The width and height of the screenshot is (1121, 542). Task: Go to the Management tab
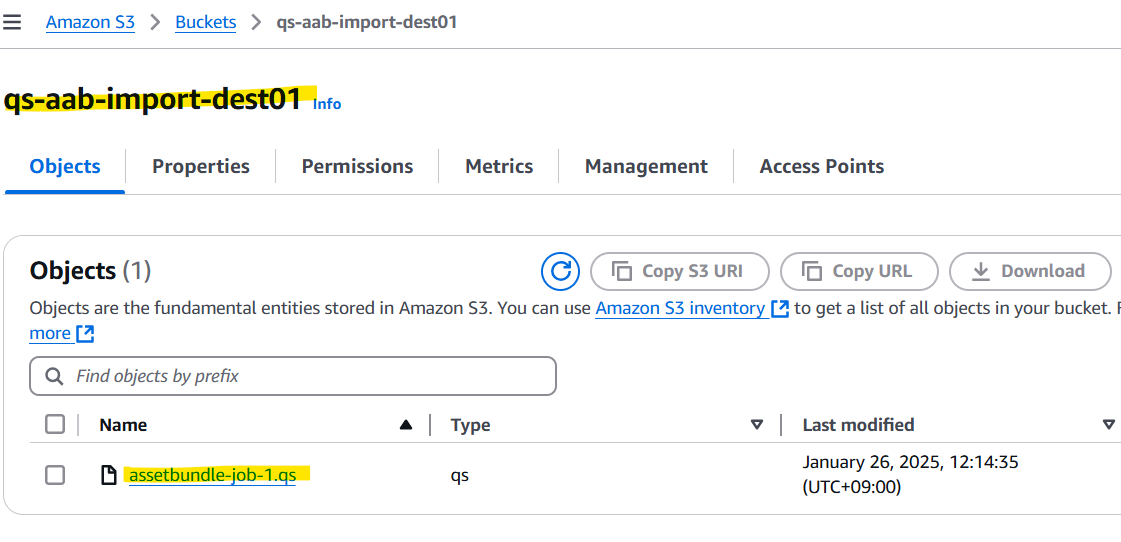click(646, 167)
